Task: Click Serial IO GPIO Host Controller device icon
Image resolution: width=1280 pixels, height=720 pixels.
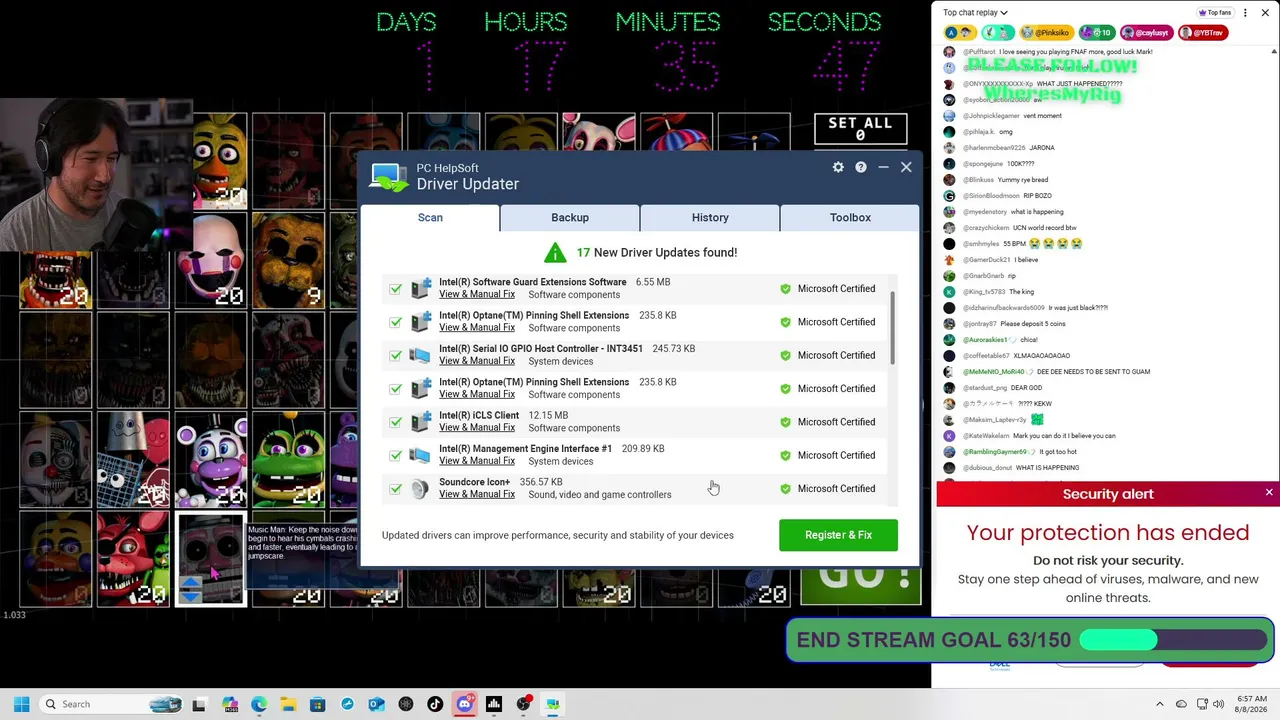Action: [x=420, y=355]
